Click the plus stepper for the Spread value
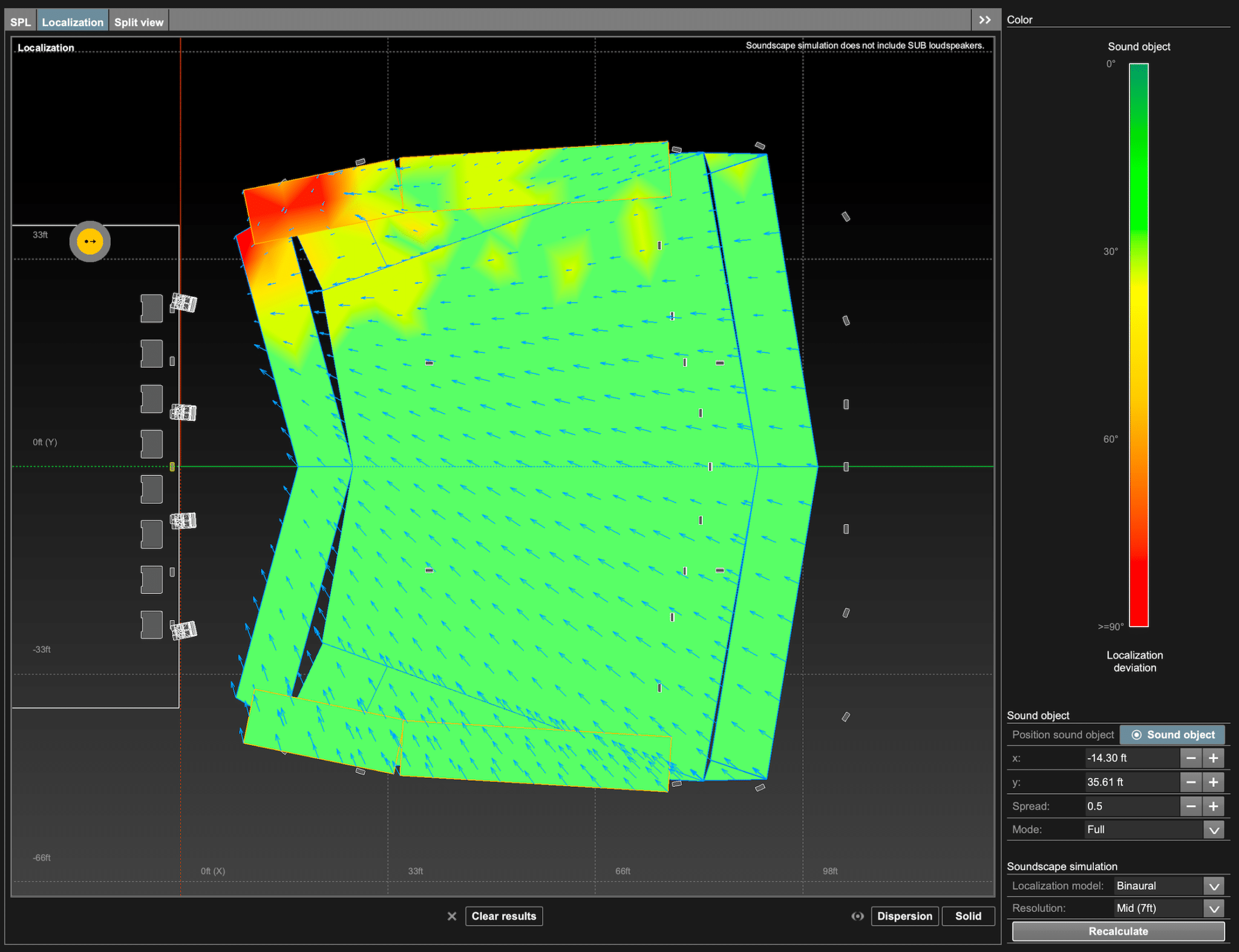1239x952 pixels. [1214, 806]
